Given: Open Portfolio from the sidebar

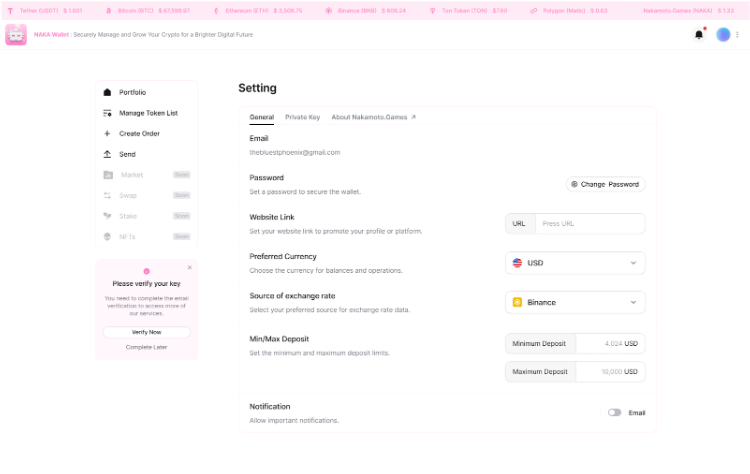Looking at the screenshot, I should pyautogui.click(x=132, y=92).
